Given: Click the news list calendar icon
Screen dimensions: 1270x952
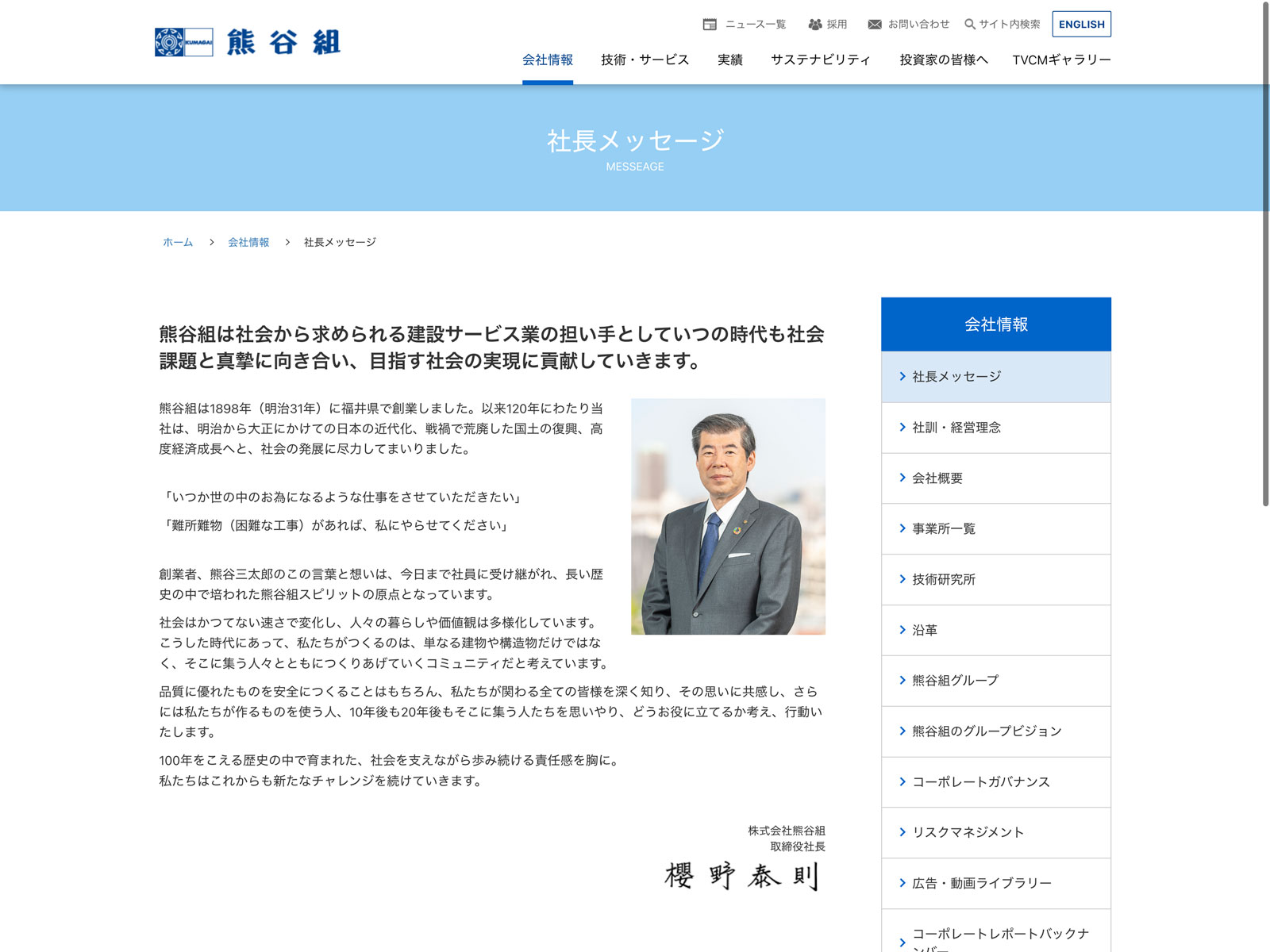Looking at the screenshot, I should point(710,25).
